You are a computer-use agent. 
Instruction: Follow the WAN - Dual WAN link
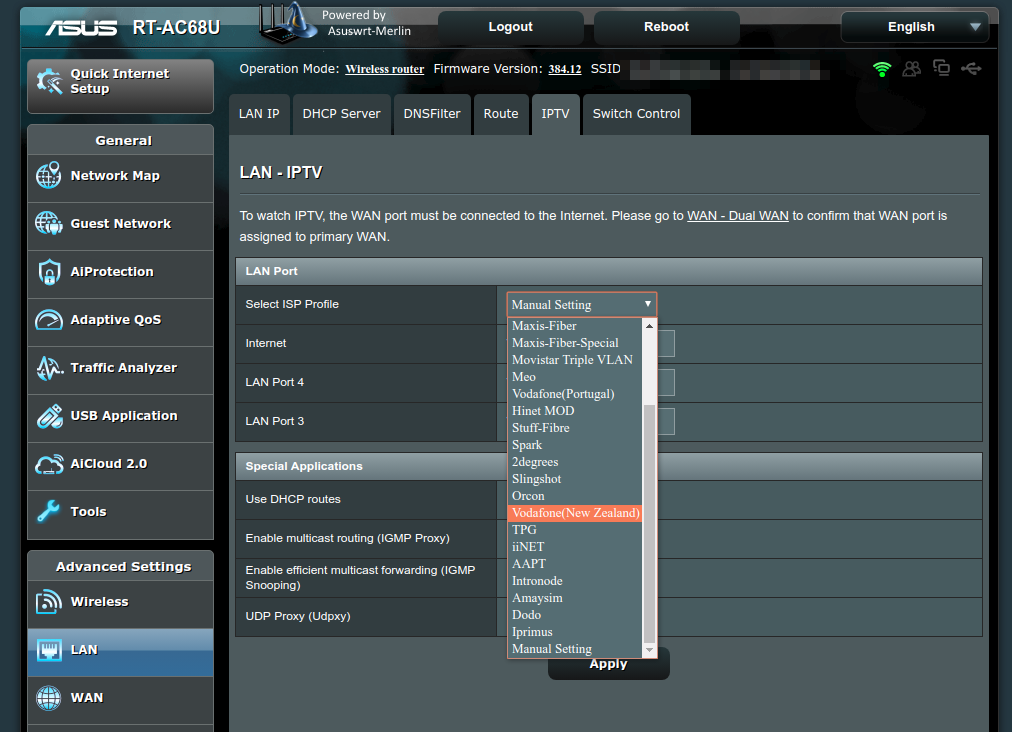pyautogui.click(x=738, y=216)
